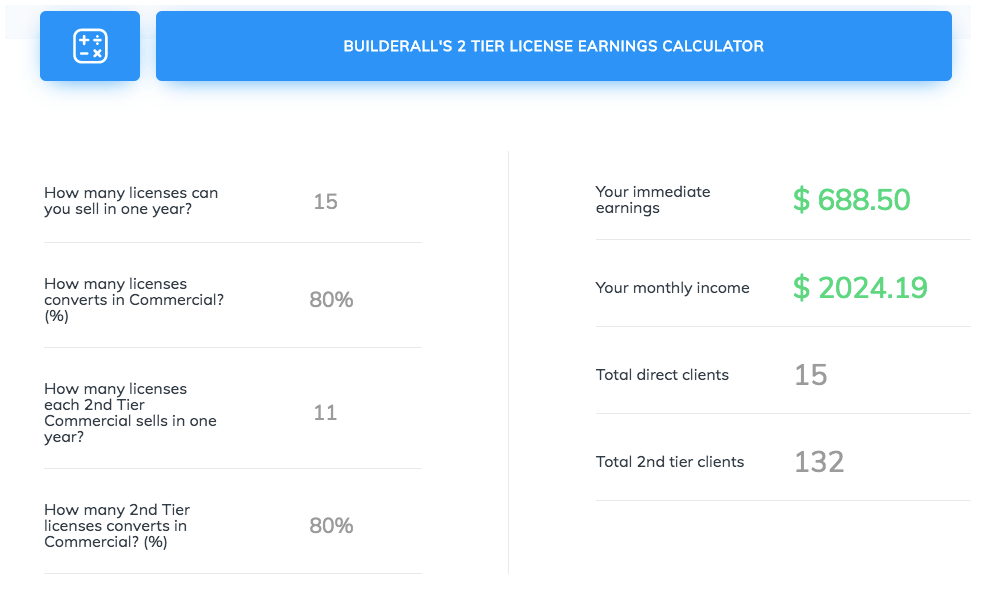
Task: Click the 132 second tier clients total
Action: (819, 462)
